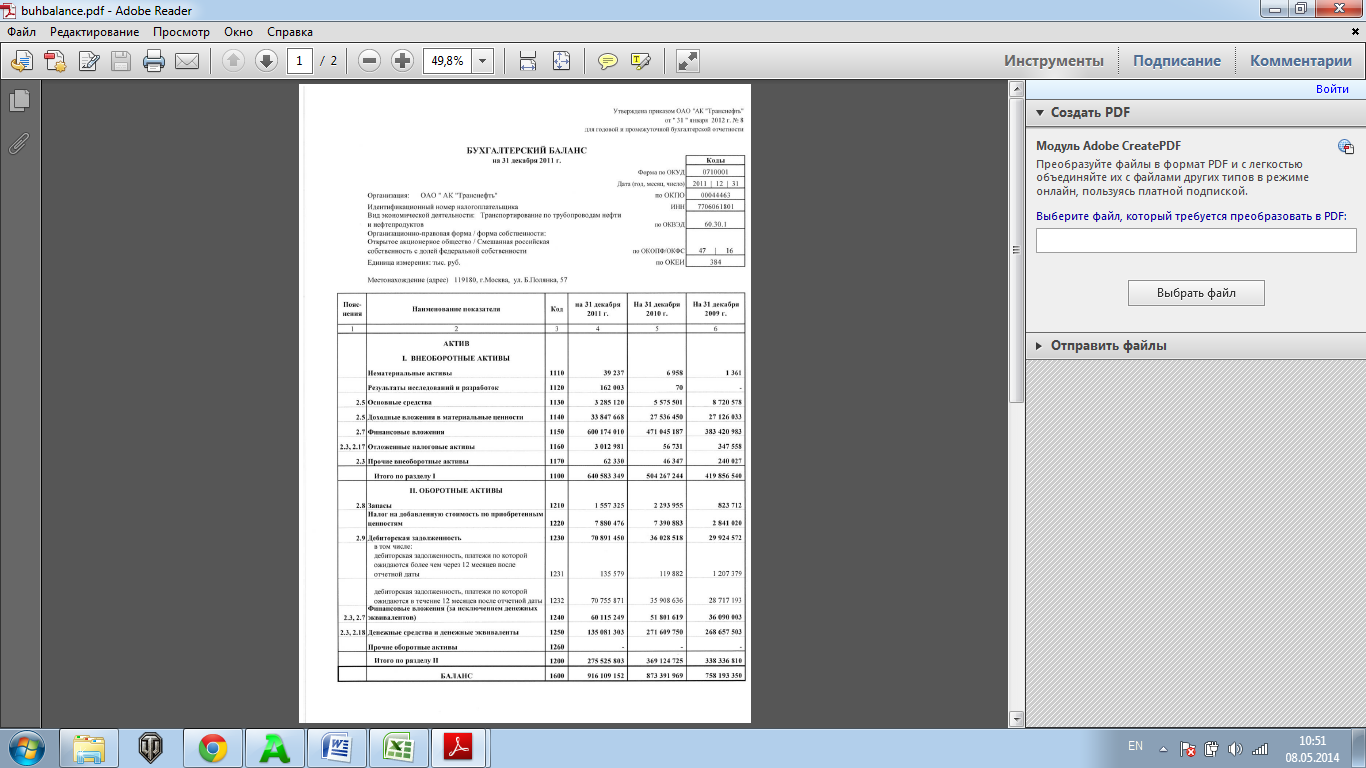Open the green A application taskbar icon
This screenshot has width=1366, height=768.
(x=274, y=747)
